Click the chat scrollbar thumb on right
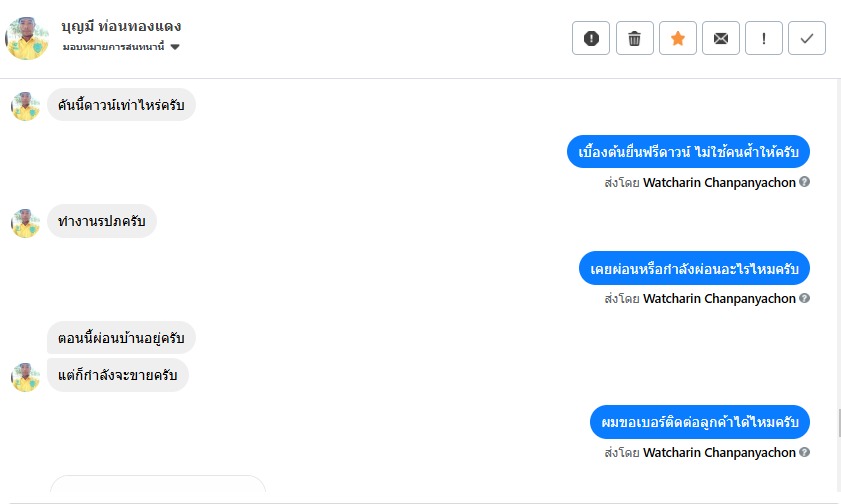 click(x=838, y=423)
